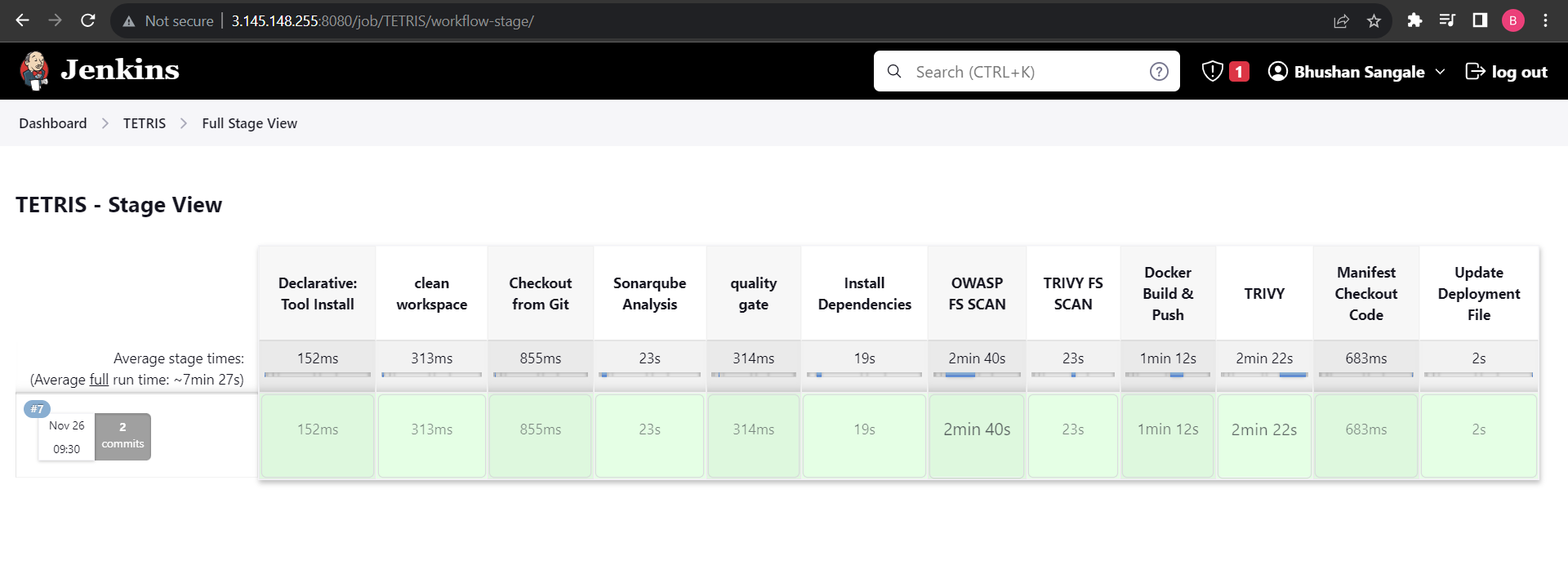The height and width of the screenshot is (565, 1568).
Task: Click the magnifier icon in search box
Action: point(894,72)
